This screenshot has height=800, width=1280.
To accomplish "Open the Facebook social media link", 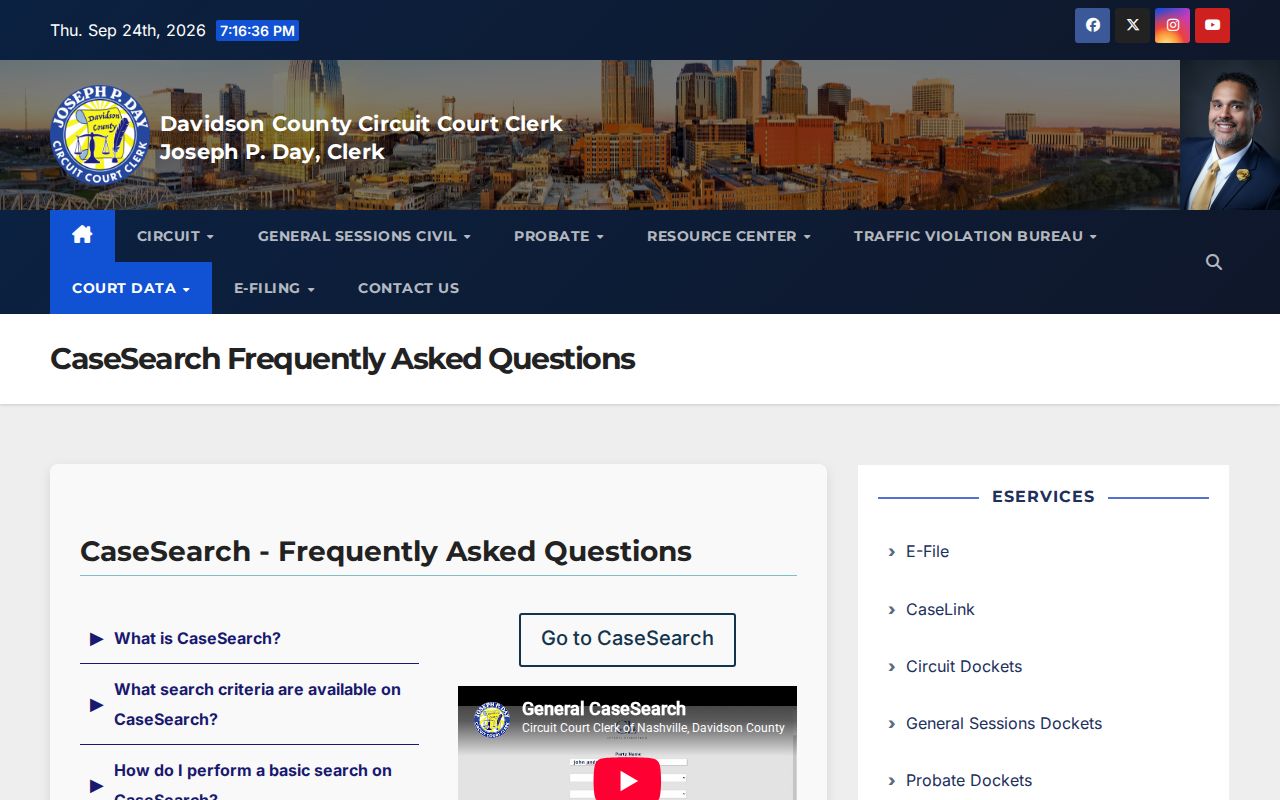I will pos(1092,26).
